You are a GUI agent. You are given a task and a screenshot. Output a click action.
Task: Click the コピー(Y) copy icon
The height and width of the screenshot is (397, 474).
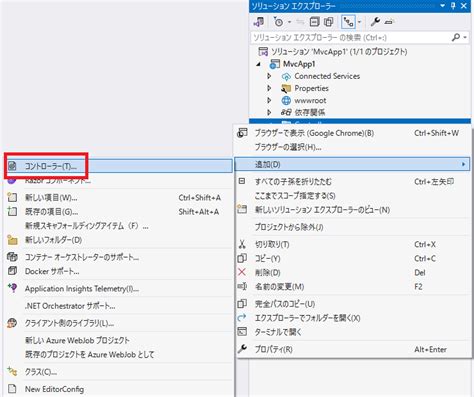point(242,258)
